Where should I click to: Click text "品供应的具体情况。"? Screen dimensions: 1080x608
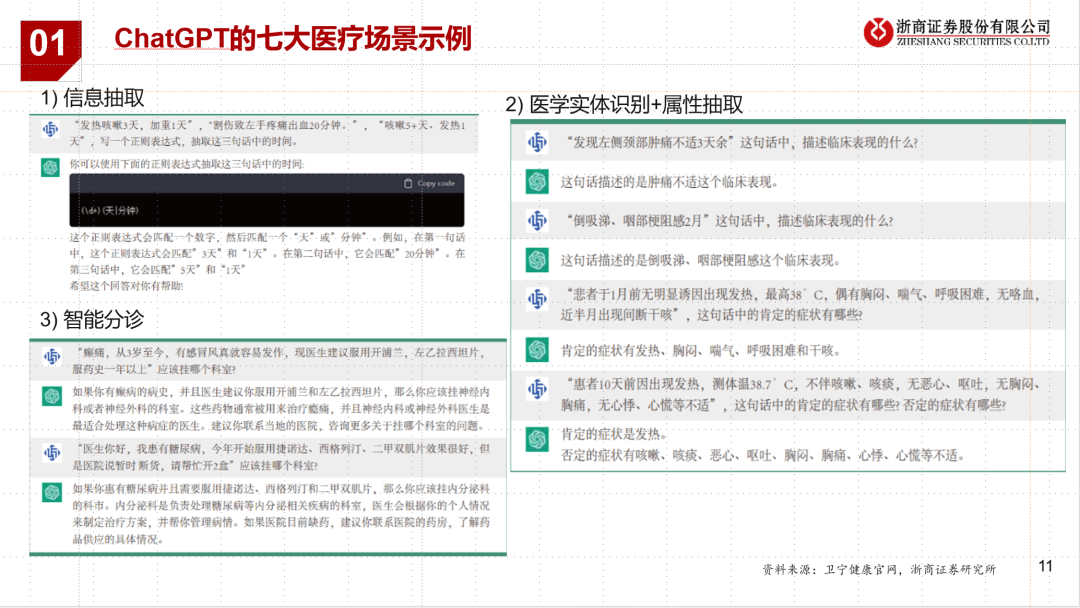(x=118, y=539)
